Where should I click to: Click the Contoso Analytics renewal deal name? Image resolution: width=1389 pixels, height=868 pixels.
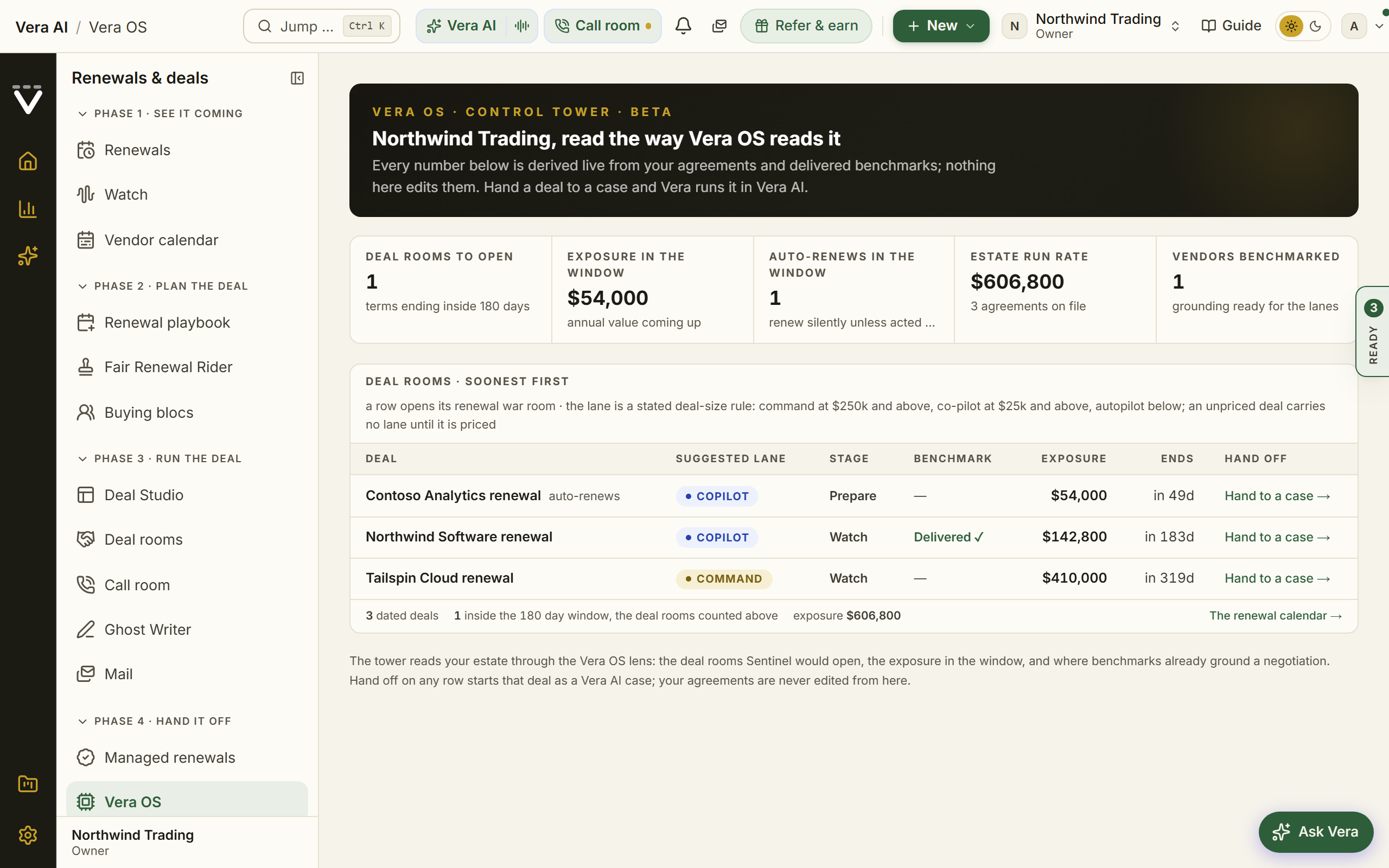tap(453, 495)
